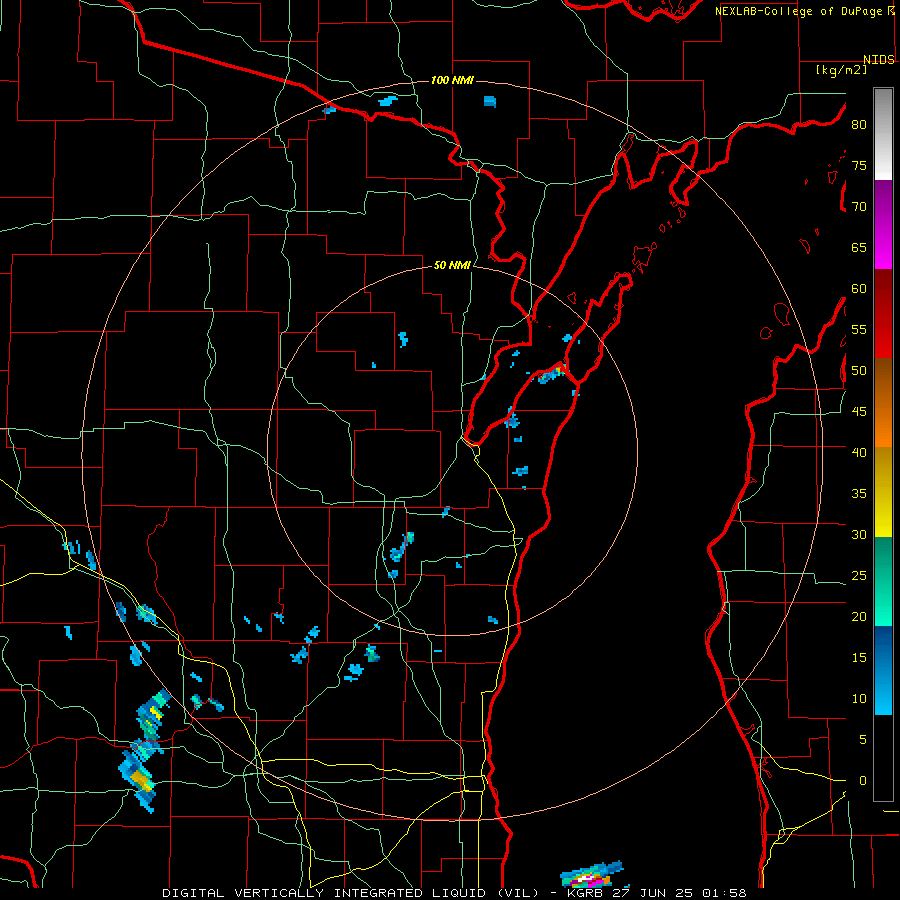
Task: Pick the white-gray segment of the color scale
Action: (x=883, y=134)
